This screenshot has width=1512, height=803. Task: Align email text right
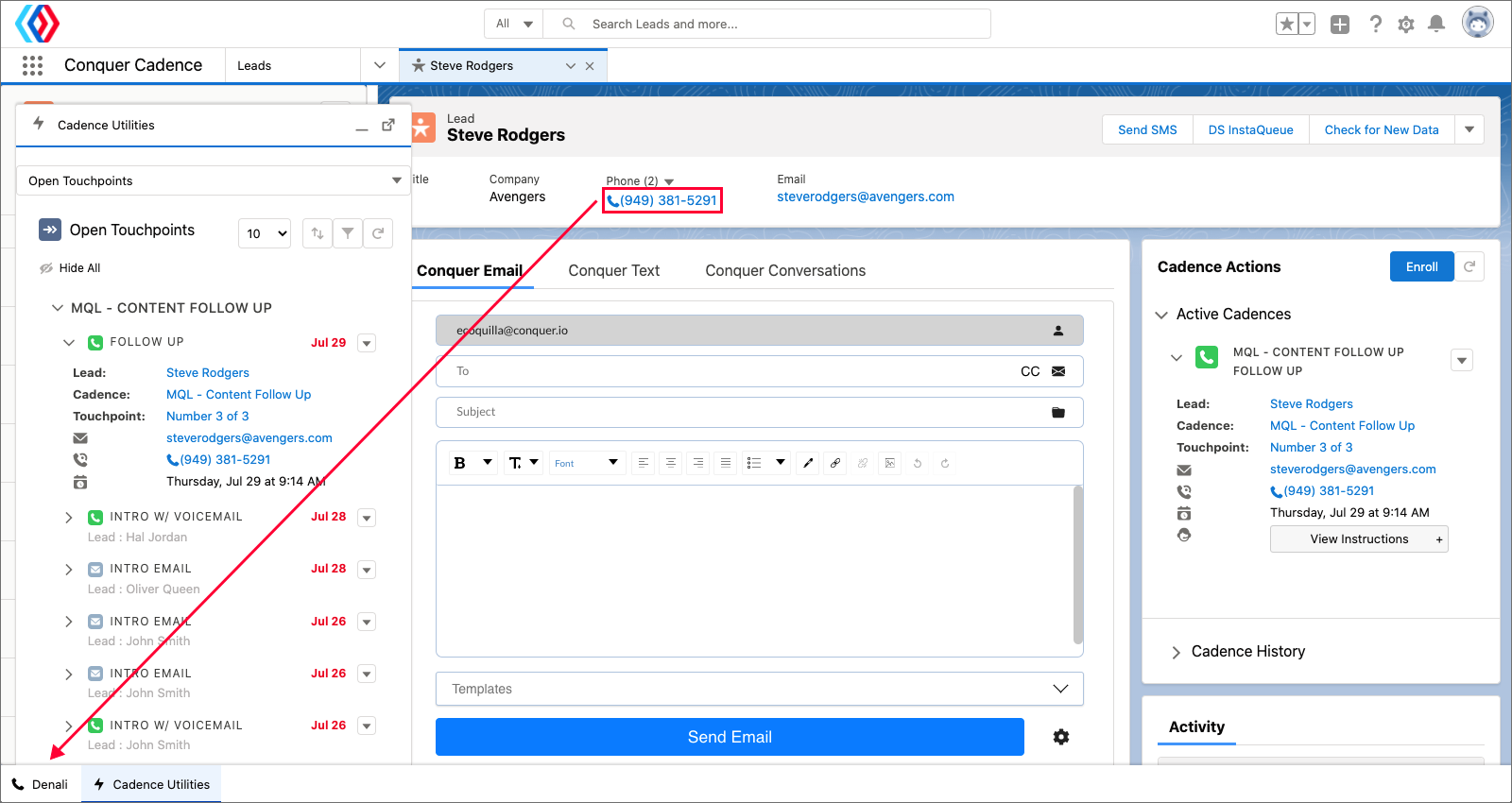pyautogui.click(x=698, y=463)
